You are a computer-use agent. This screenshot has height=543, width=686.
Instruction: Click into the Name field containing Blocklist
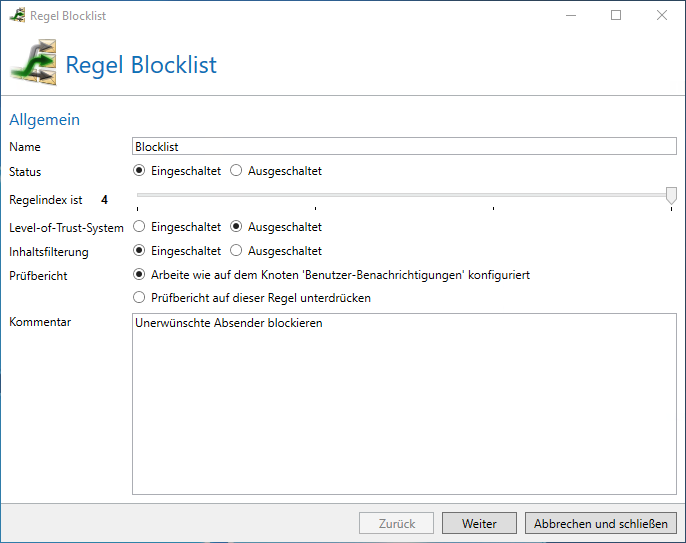404,146
